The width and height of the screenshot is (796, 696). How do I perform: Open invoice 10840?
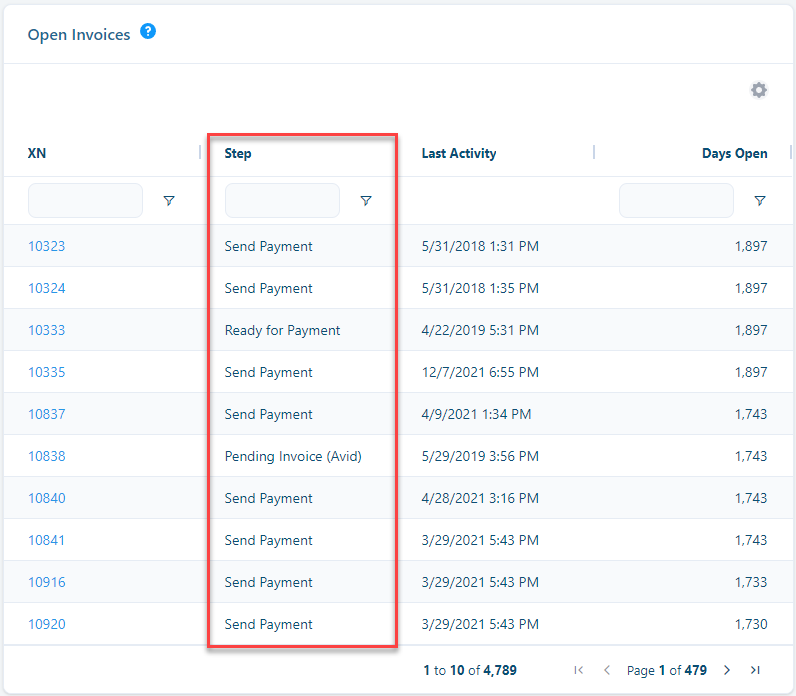[x=47, y=498]
